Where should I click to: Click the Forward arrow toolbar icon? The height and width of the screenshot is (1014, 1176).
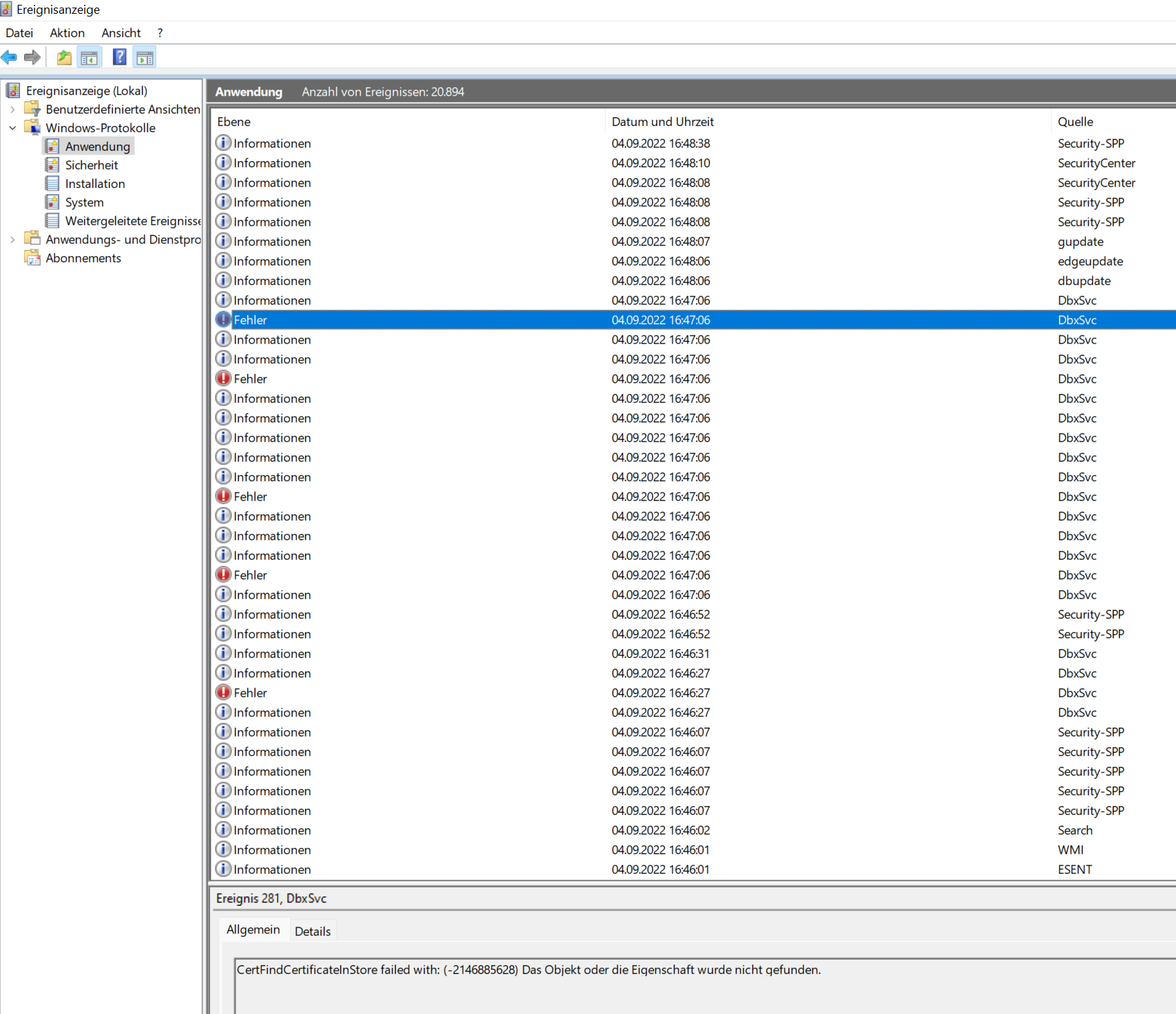pos(32,57)
